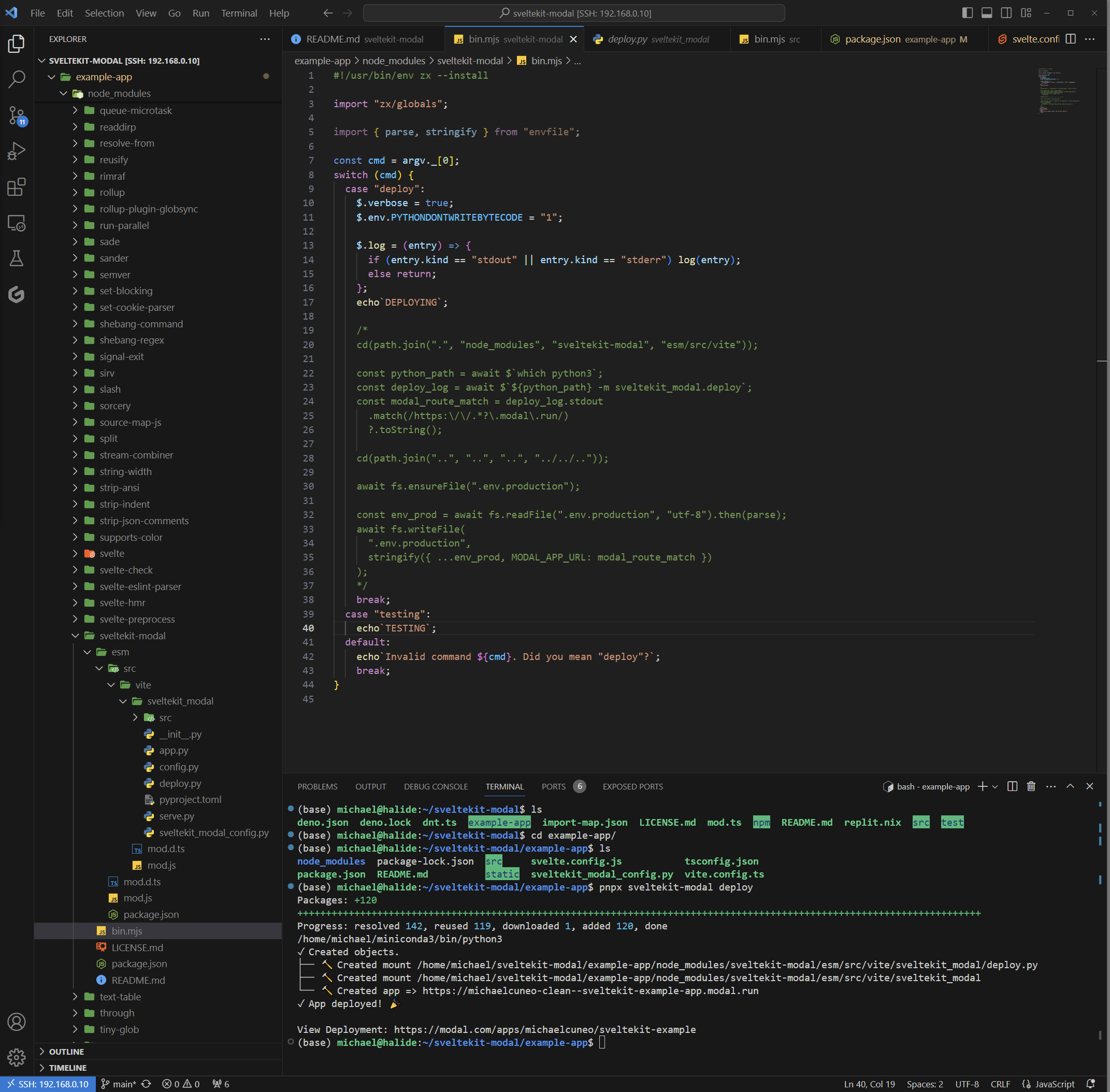Click sveltekit-modal in breadcrumb path
The width and height of the screenshot is (1110, 1092).
470,61
